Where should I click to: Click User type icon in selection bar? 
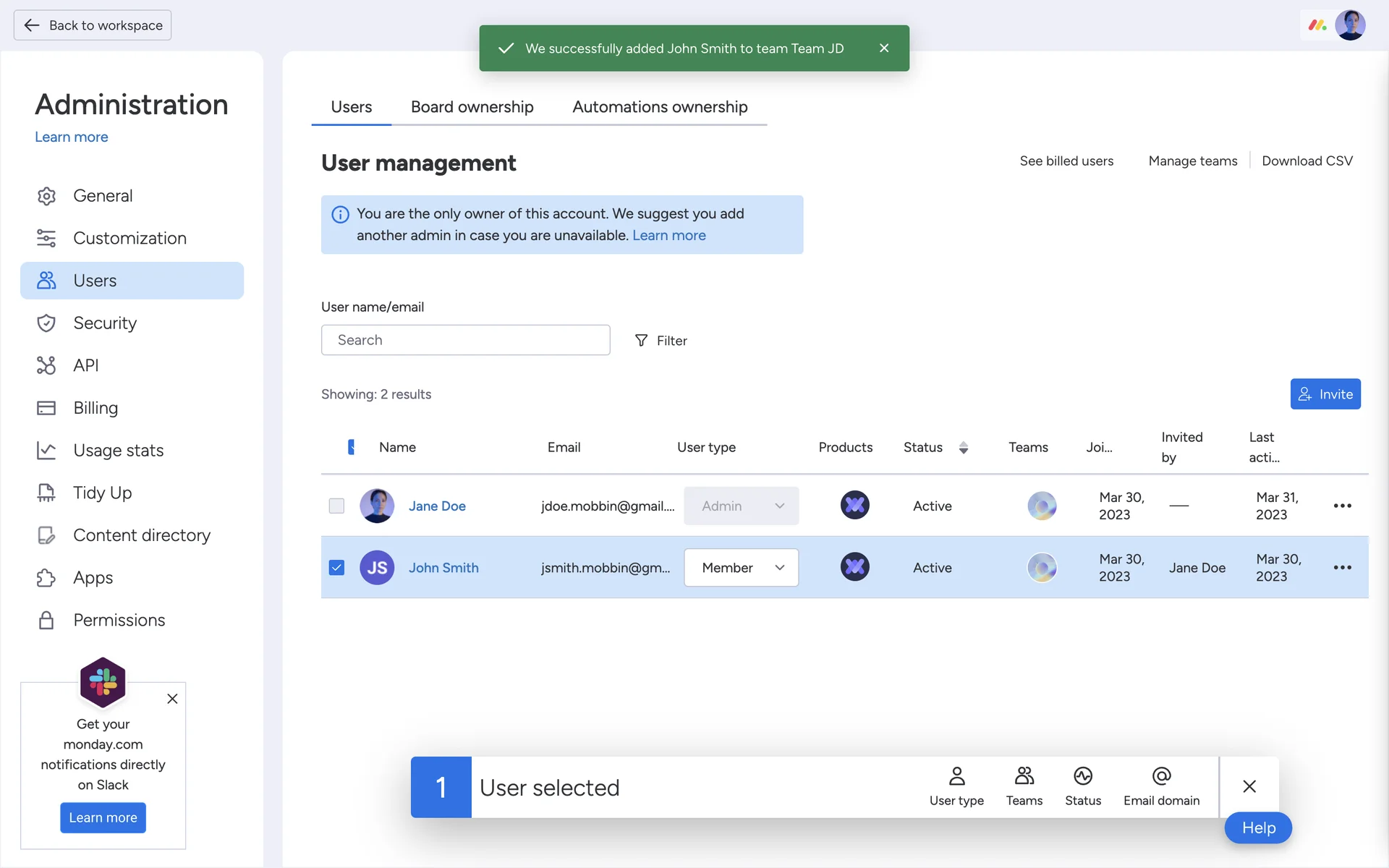click(x=956, y=777)
